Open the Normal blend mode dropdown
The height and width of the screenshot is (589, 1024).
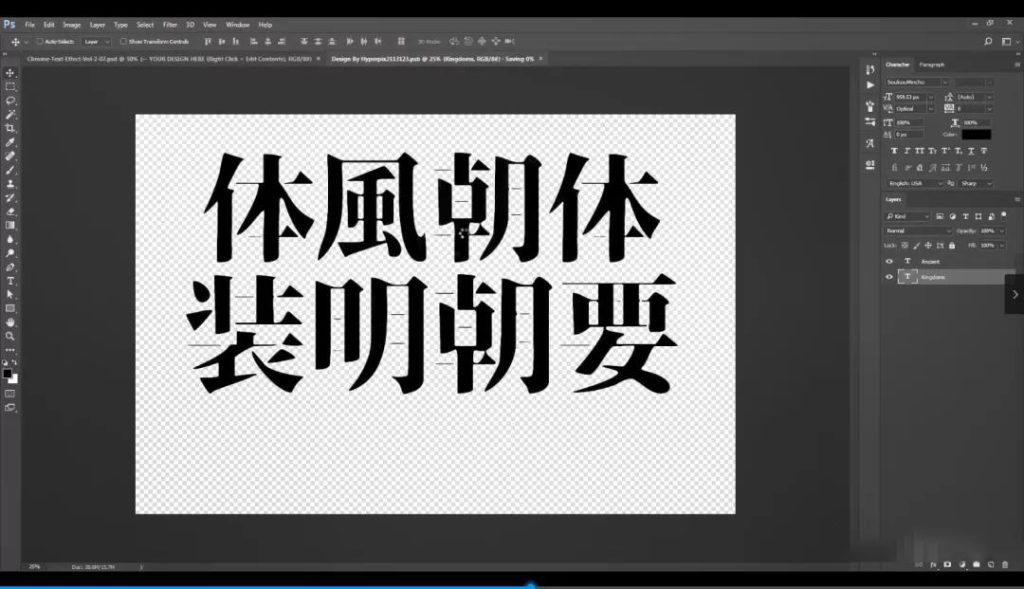(x=918, y=231)
